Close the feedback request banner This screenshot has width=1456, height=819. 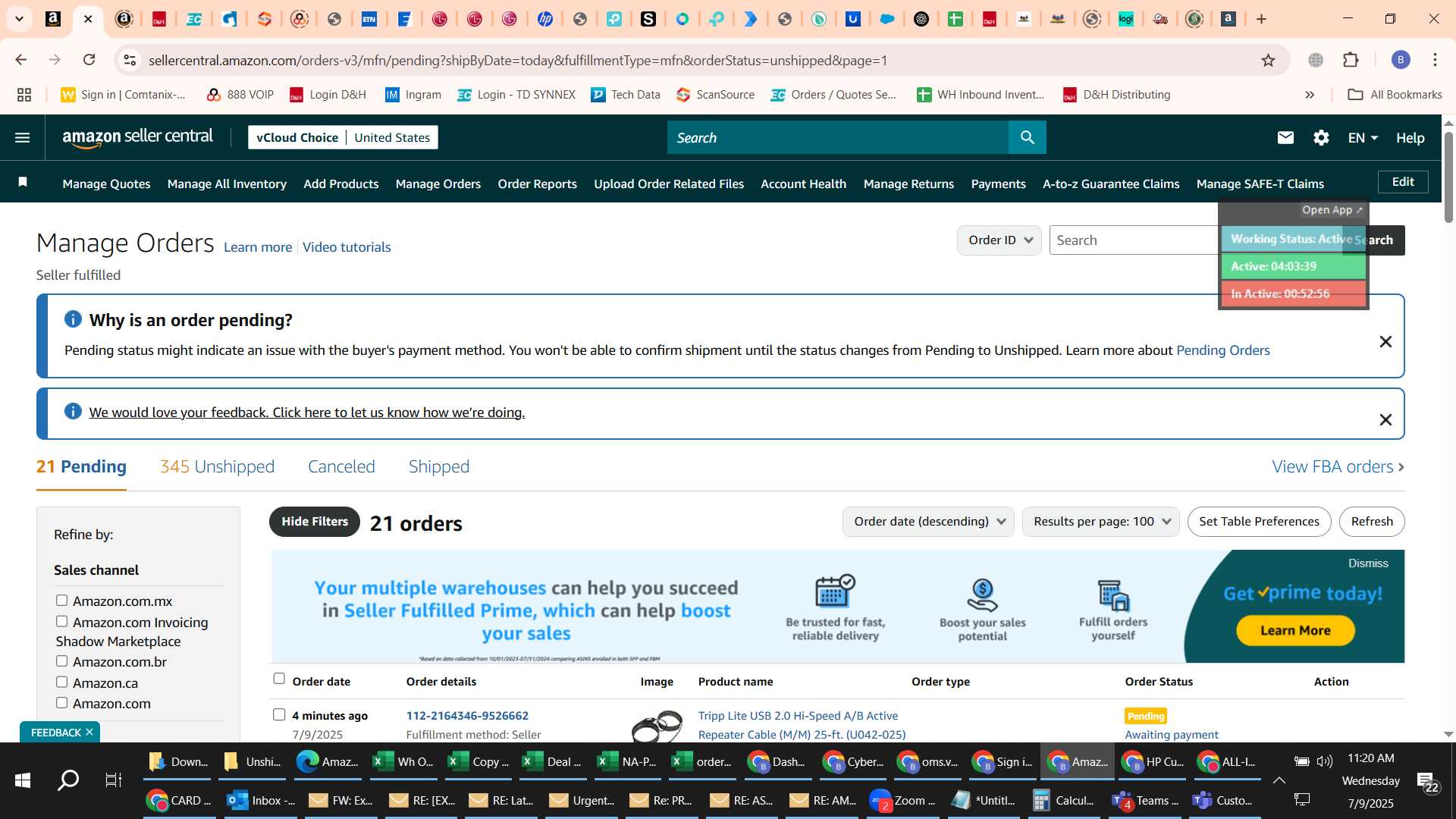(x=1385, y=420)
